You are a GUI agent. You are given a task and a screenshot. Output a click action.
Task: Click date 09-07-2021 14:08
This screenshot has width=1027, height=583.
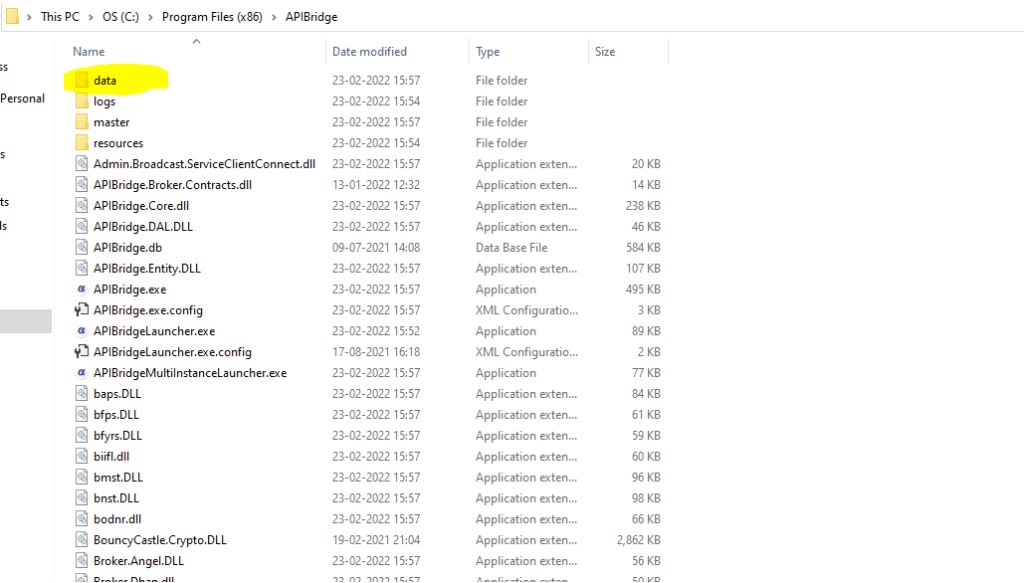coord(376,248)
